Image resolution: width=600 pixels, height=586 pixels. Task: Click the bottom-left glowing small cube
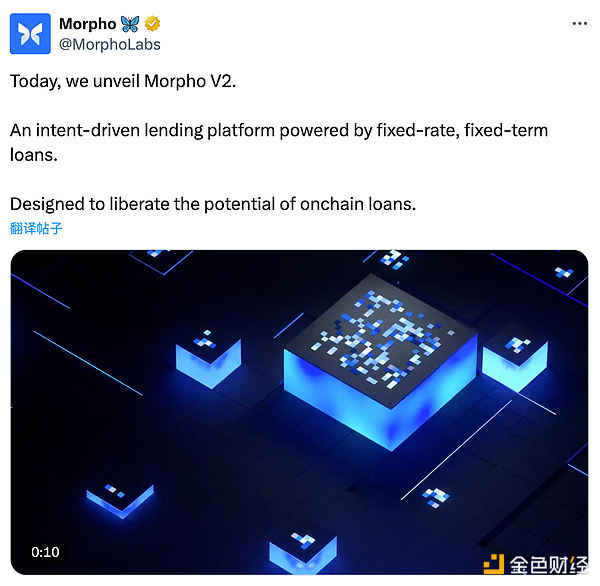click(x=120, y=501)
